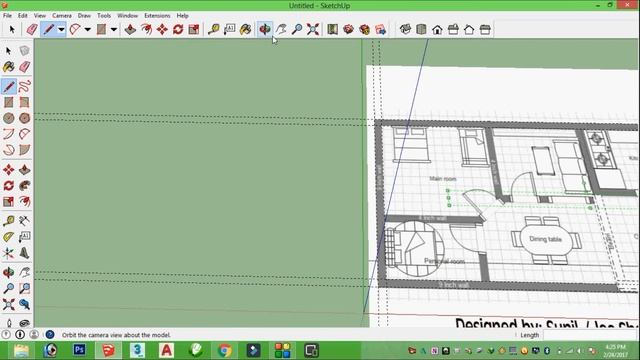Image resolution: width=640 pixels, height=360 pixels.
Task: Select the Axes tool in left palette
Action: [x=9, y=253]
